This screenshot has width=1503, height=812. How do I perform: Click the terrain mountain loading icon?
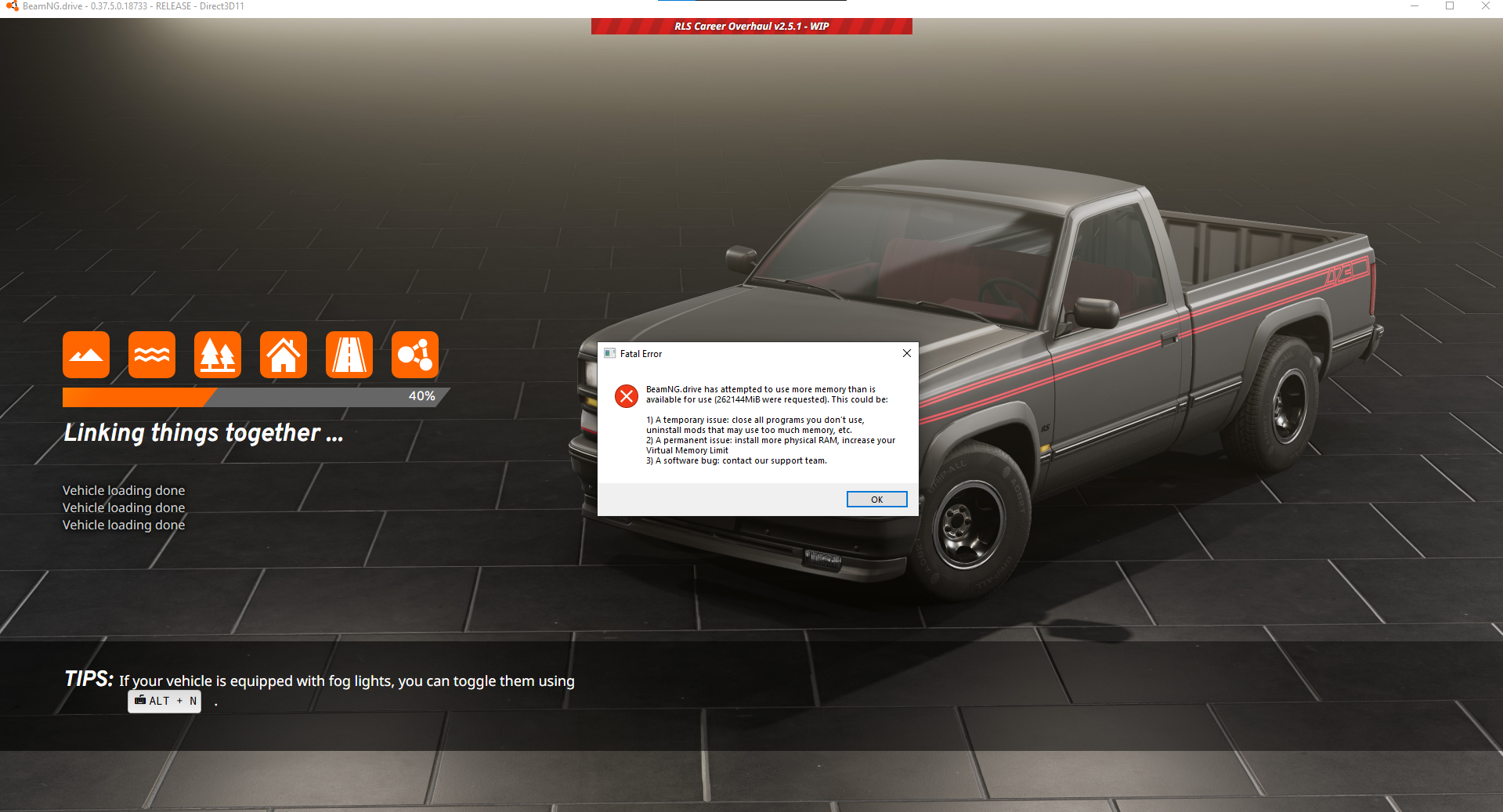click(86, 355)
